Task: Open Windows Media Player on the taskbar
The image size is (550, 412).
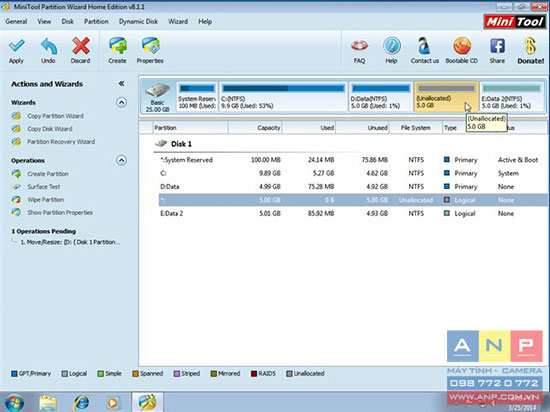Action: (x=113, y=403)
